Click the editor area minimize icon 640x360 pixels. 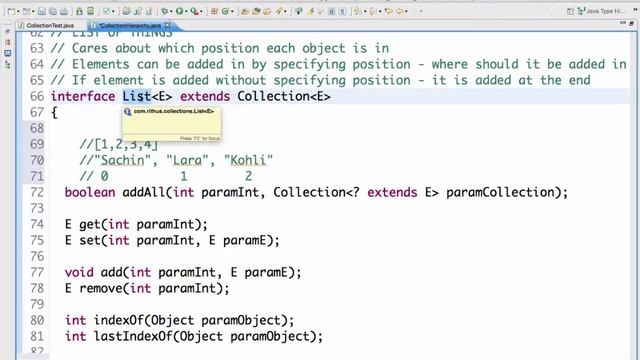[622, 23]
